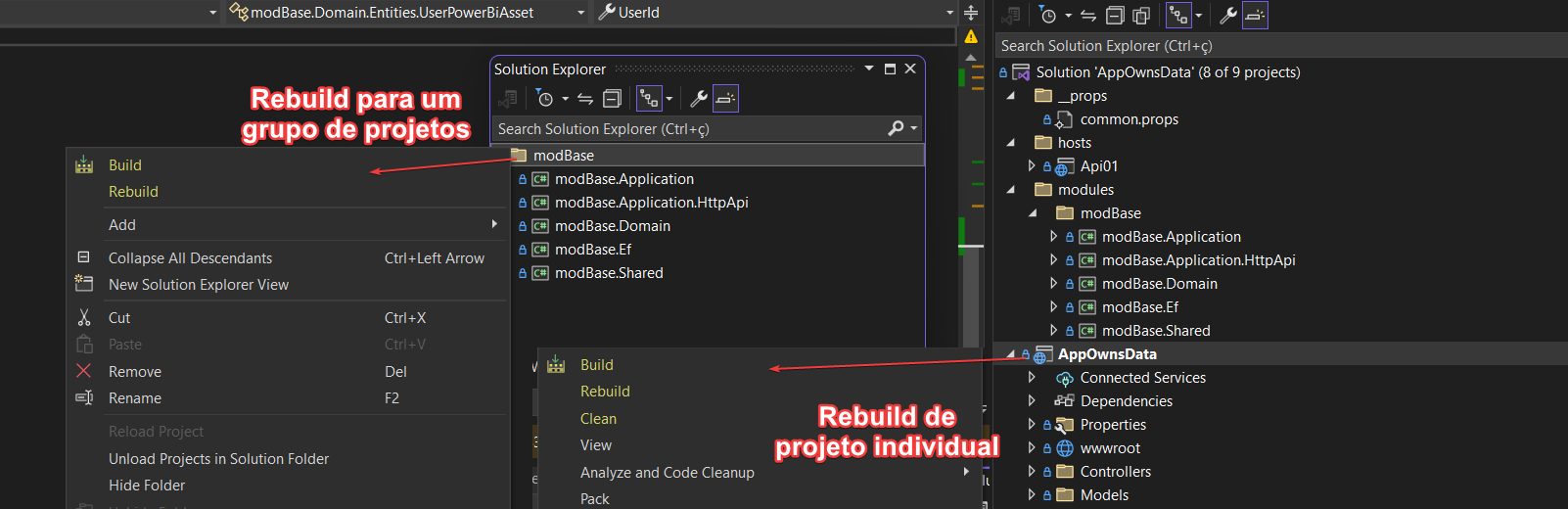Screen dimensions: 1568x509
Task: Open Properties wrench in docked Solution Explorer toolbar
Action: 1227,16
